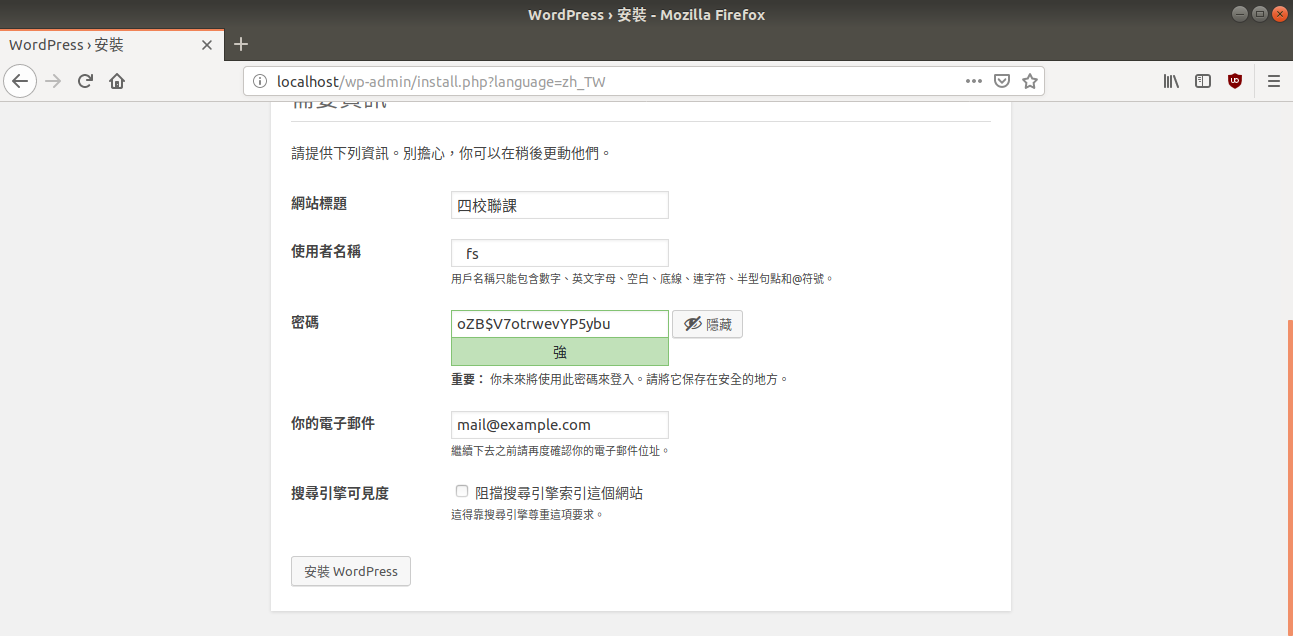Edit the 你的電子郵件 field

(x=560, y=425)
